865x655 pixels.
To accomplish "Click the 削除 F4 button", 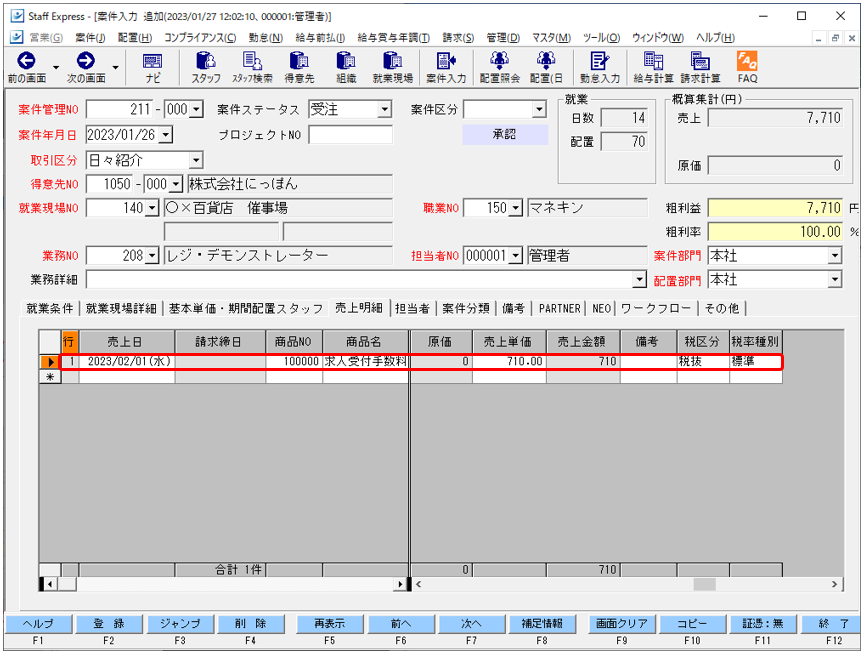I will click(250, 624).
